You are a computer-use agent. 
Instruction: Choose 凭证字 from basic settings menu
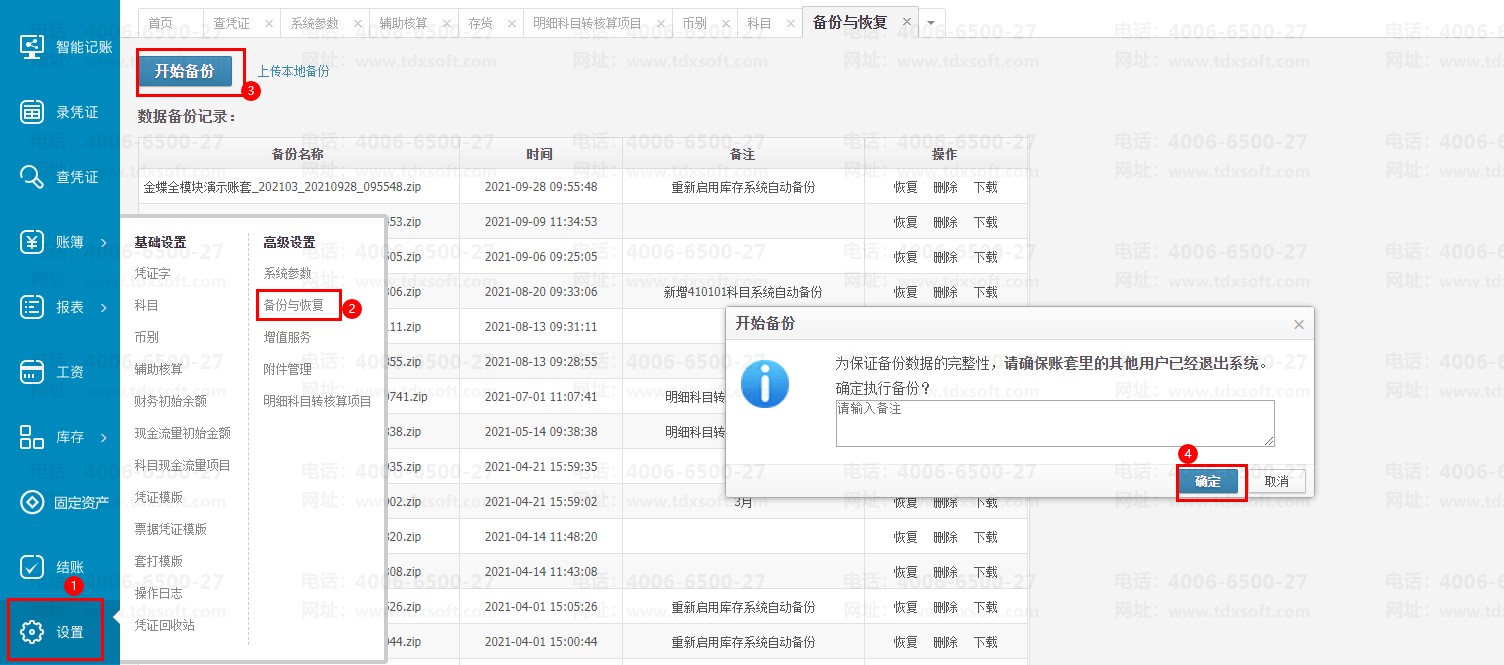click(152, 273)
